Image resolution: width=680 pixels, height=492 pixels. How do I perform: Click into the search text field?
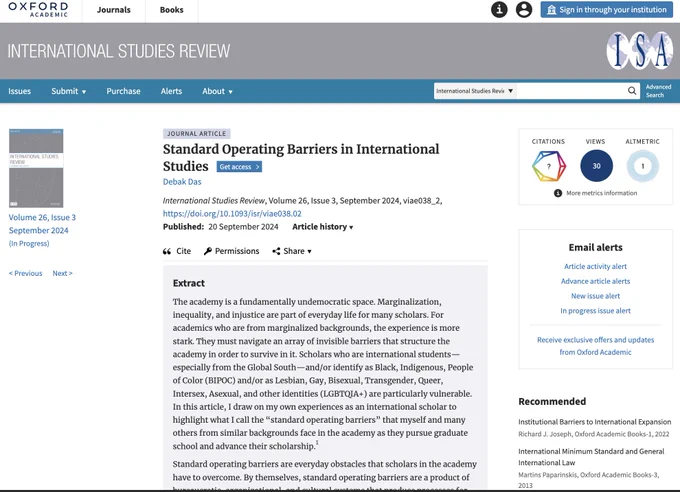click(x=571, y=91)
